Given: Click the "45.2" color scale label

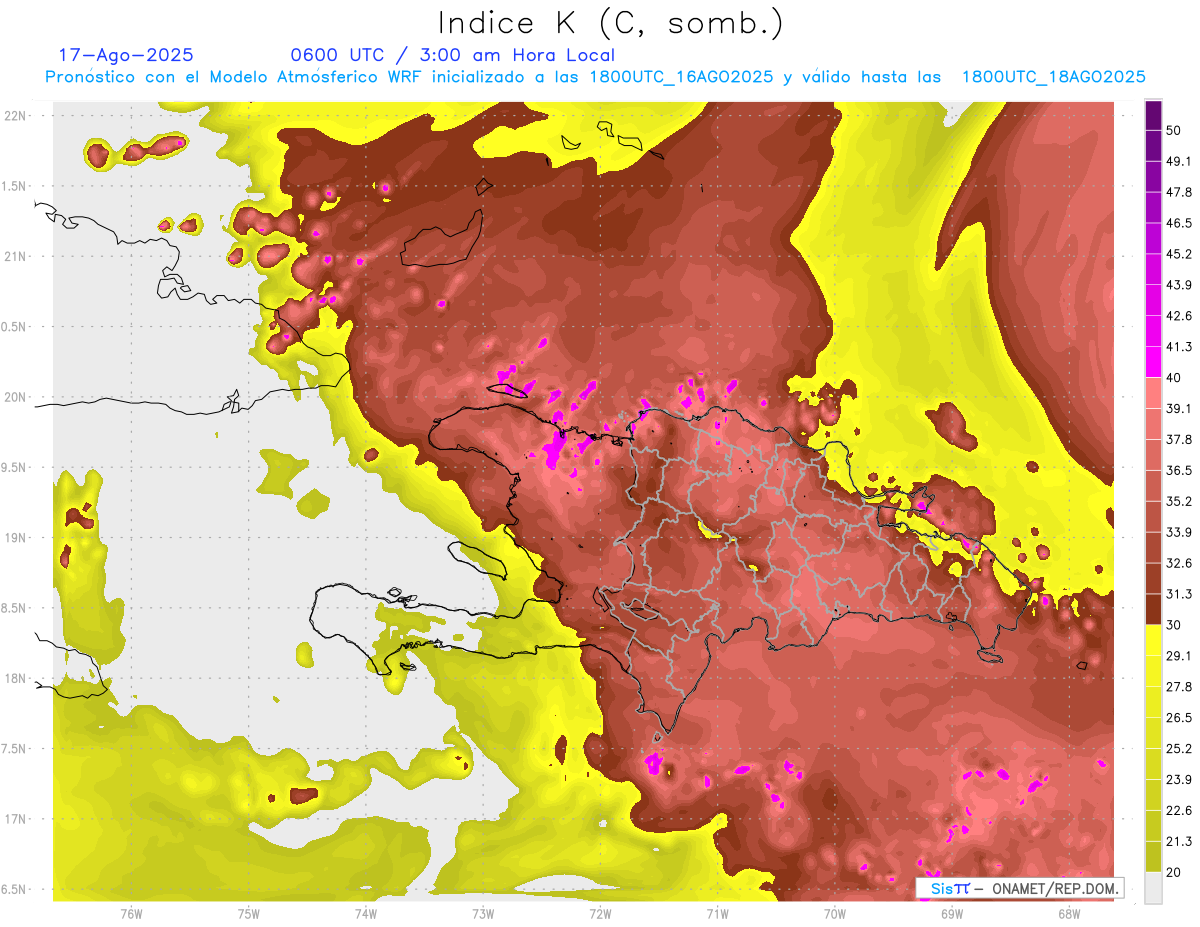Looking at the screenshot, I should [x=1179, y=255].
